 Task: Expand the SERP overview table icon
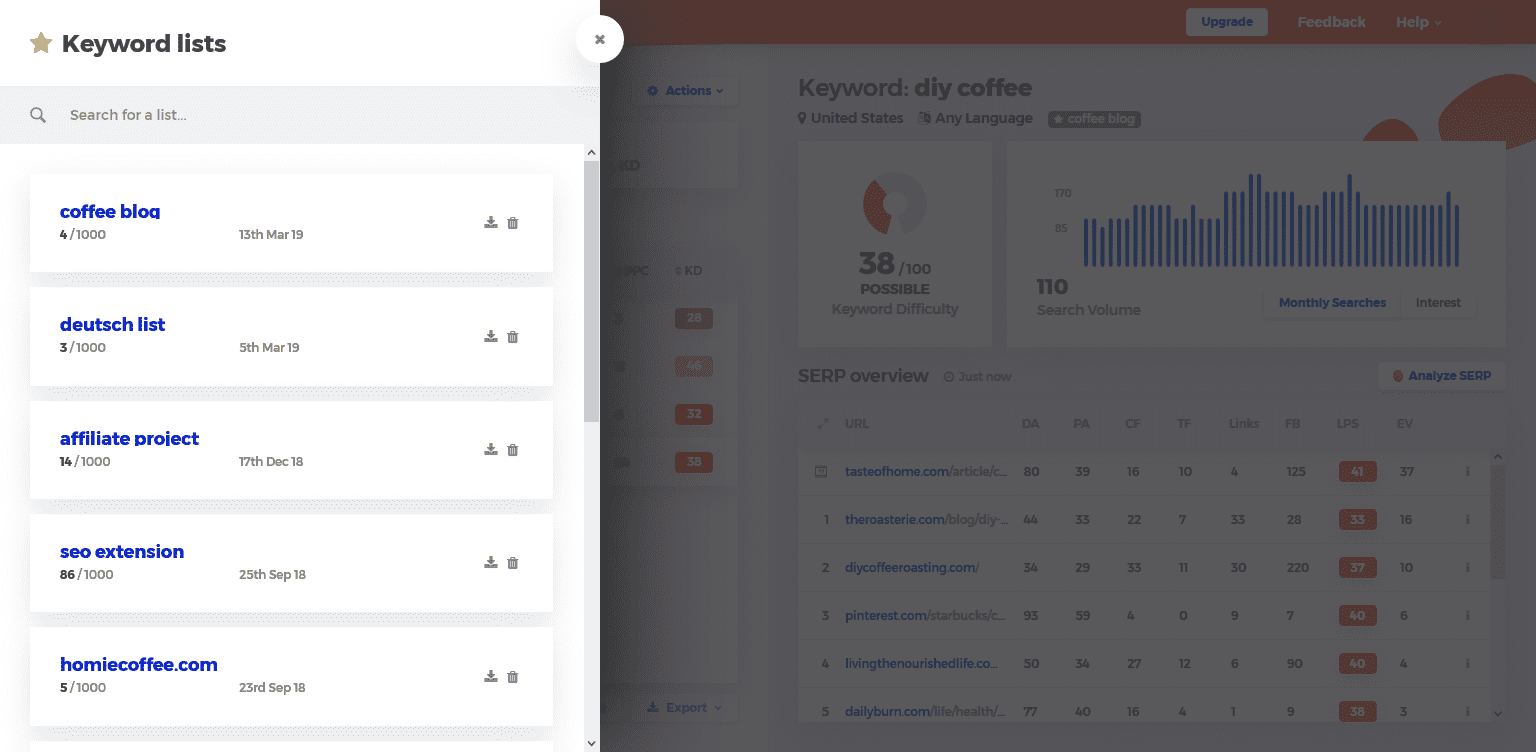[x=823, y=423]
